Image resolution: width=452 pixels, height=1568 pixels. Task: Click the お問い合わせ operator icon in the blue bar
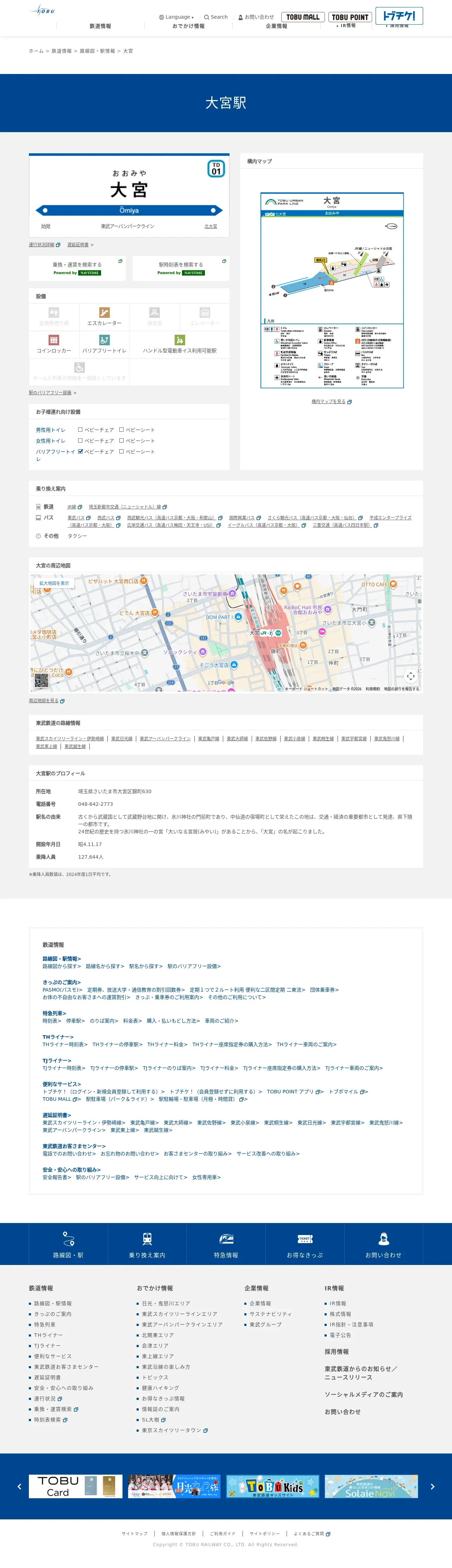pyautogui.click(x=383, y=1239)
